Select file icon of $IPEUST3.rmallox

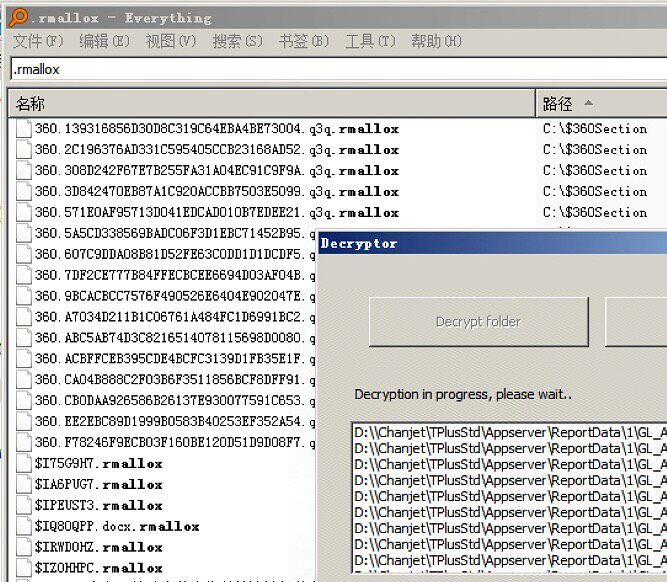[x=24, y=505]
